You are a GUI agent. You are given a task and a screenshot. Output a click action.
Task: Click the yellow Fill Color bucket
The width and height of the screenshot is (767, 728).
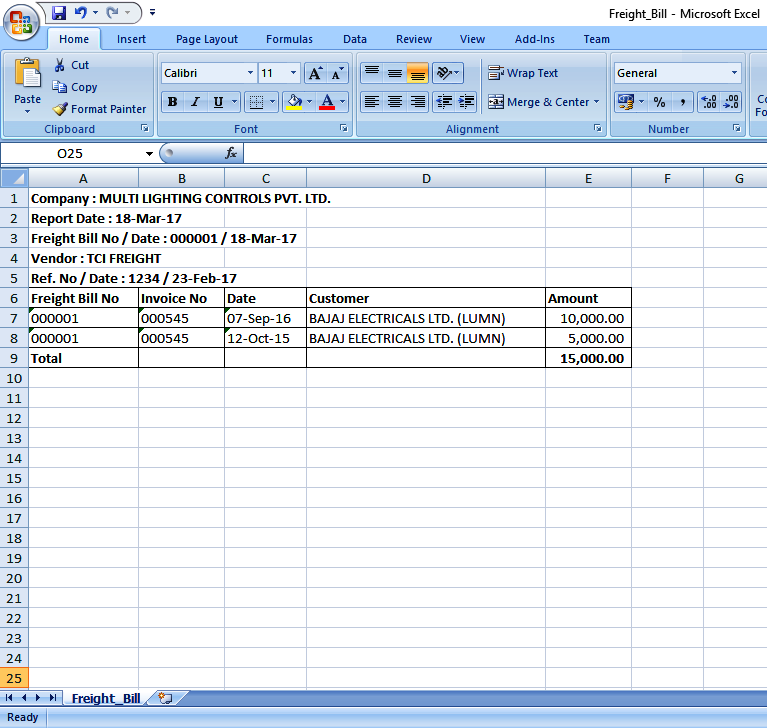tap(293, 102)
